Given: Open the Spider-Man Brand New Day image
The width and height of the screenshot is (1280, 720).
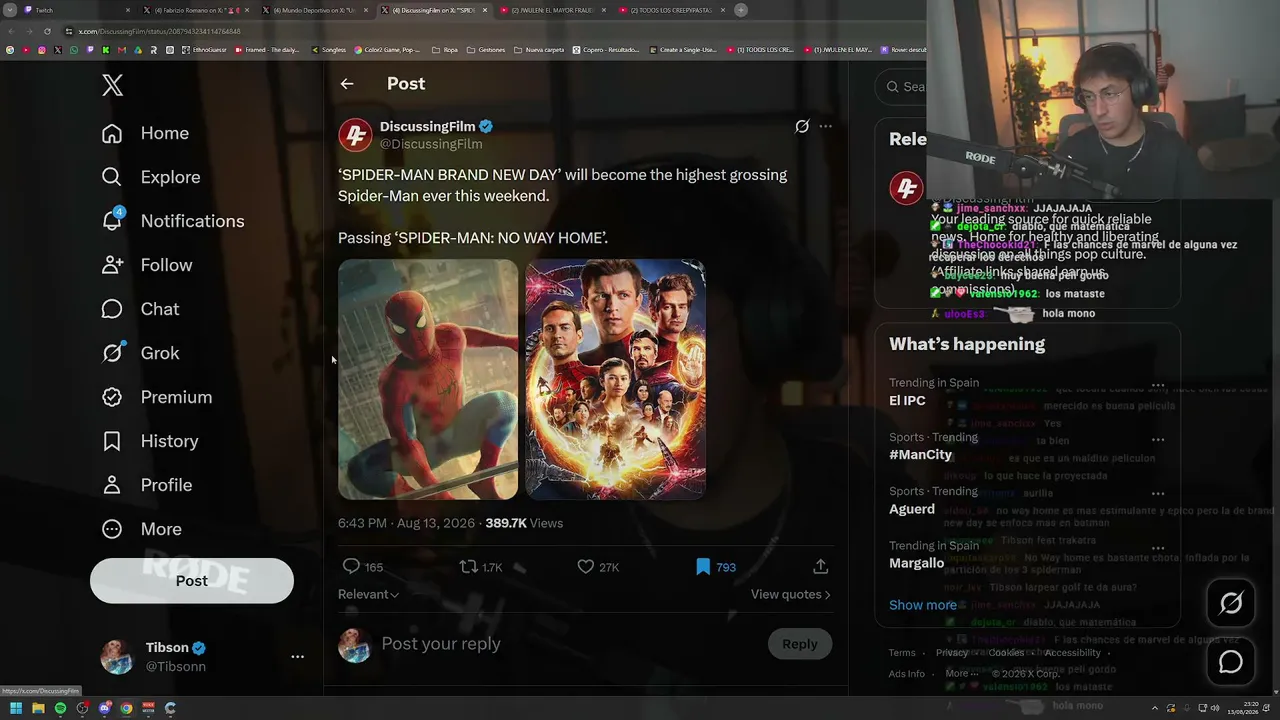Looking at the screenshot, I should click(428, 379).
